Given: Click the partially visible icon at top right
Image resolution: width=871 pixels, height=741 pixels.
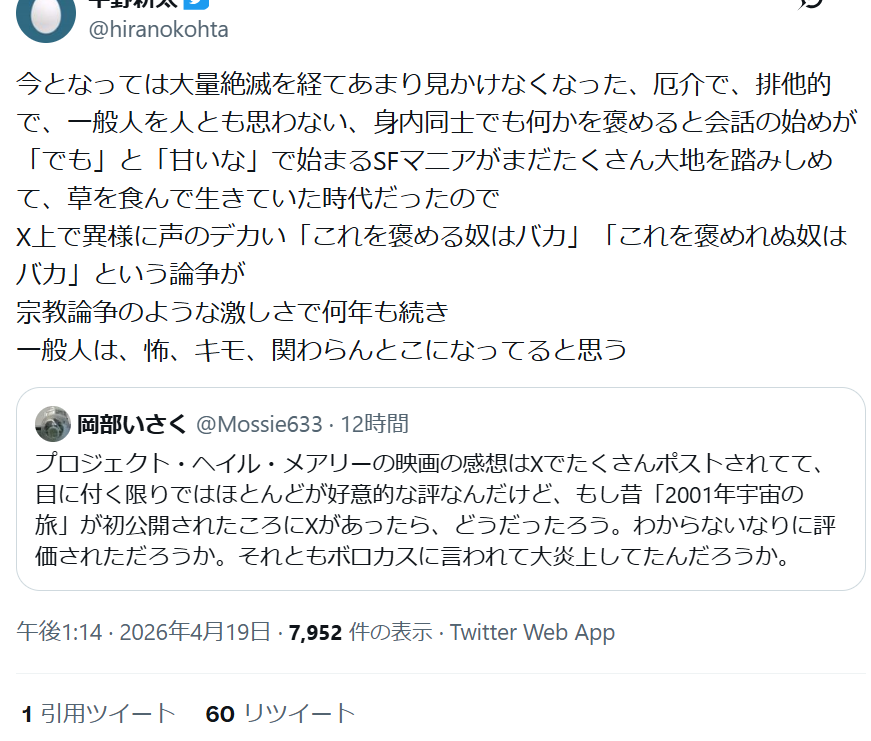Looking at the screenshot, I should coord(810,3).
